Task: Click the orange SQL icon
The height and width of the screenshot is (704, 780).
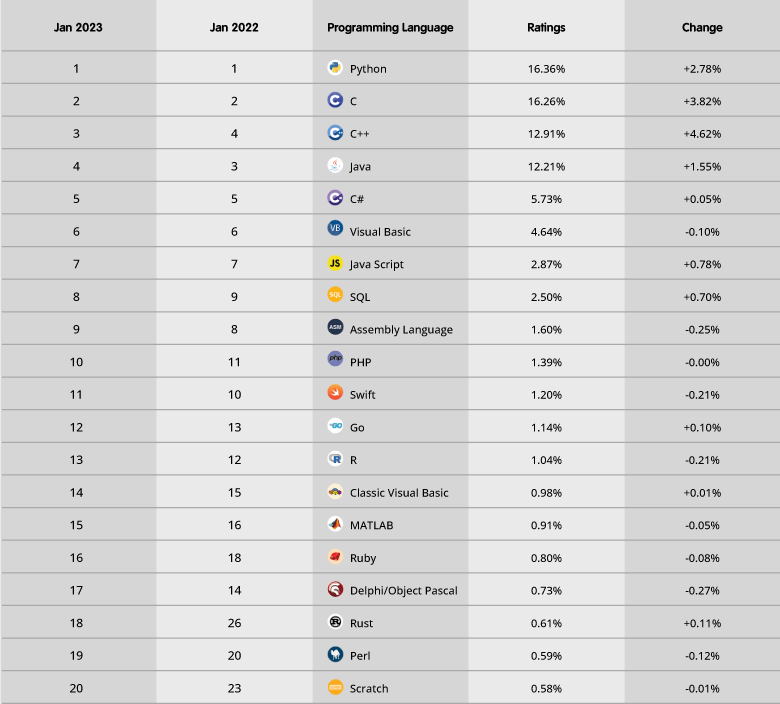Action: coord(335,296)
